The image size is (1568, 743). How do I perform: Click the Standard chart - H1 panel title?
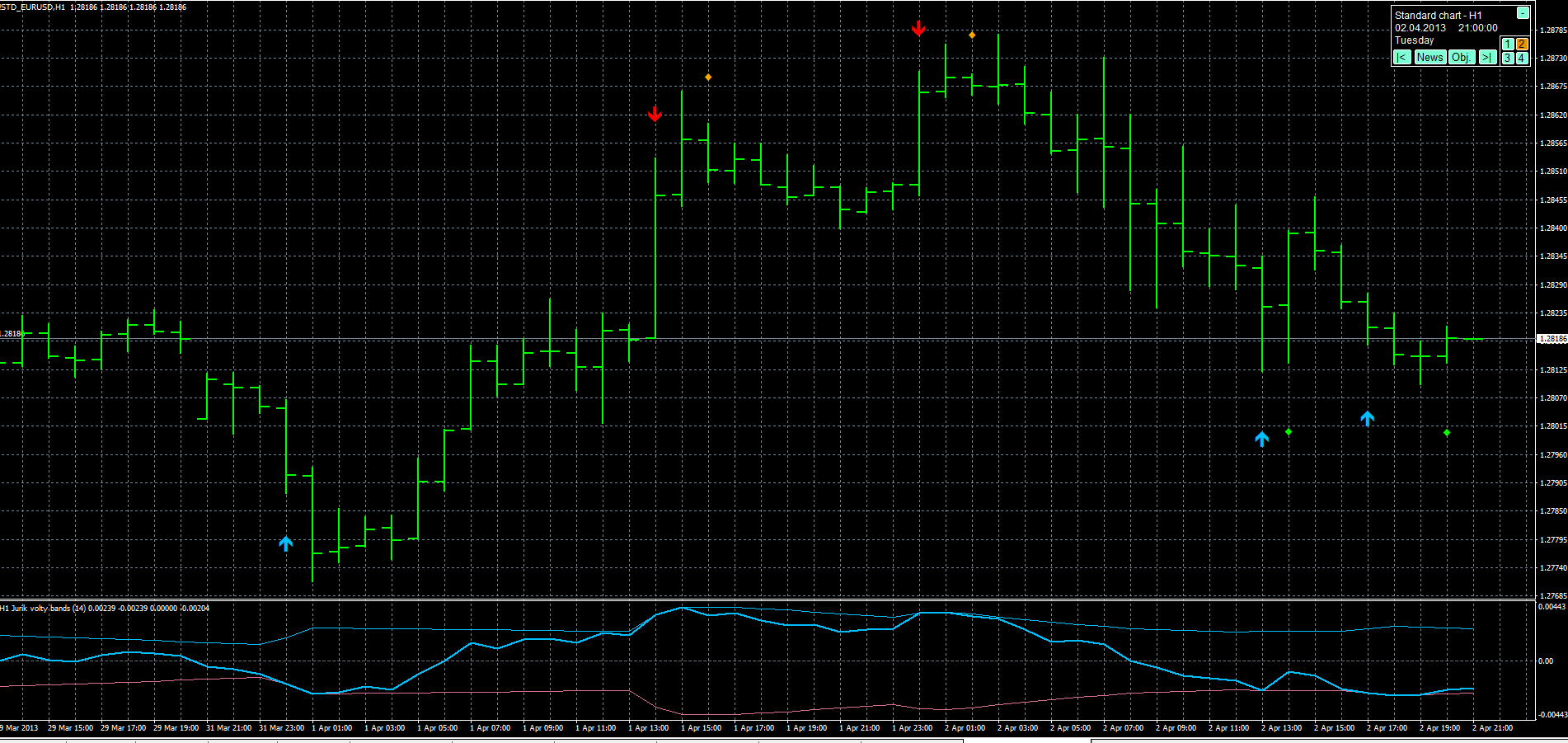pyautogui.click(x=1438, y=16)
